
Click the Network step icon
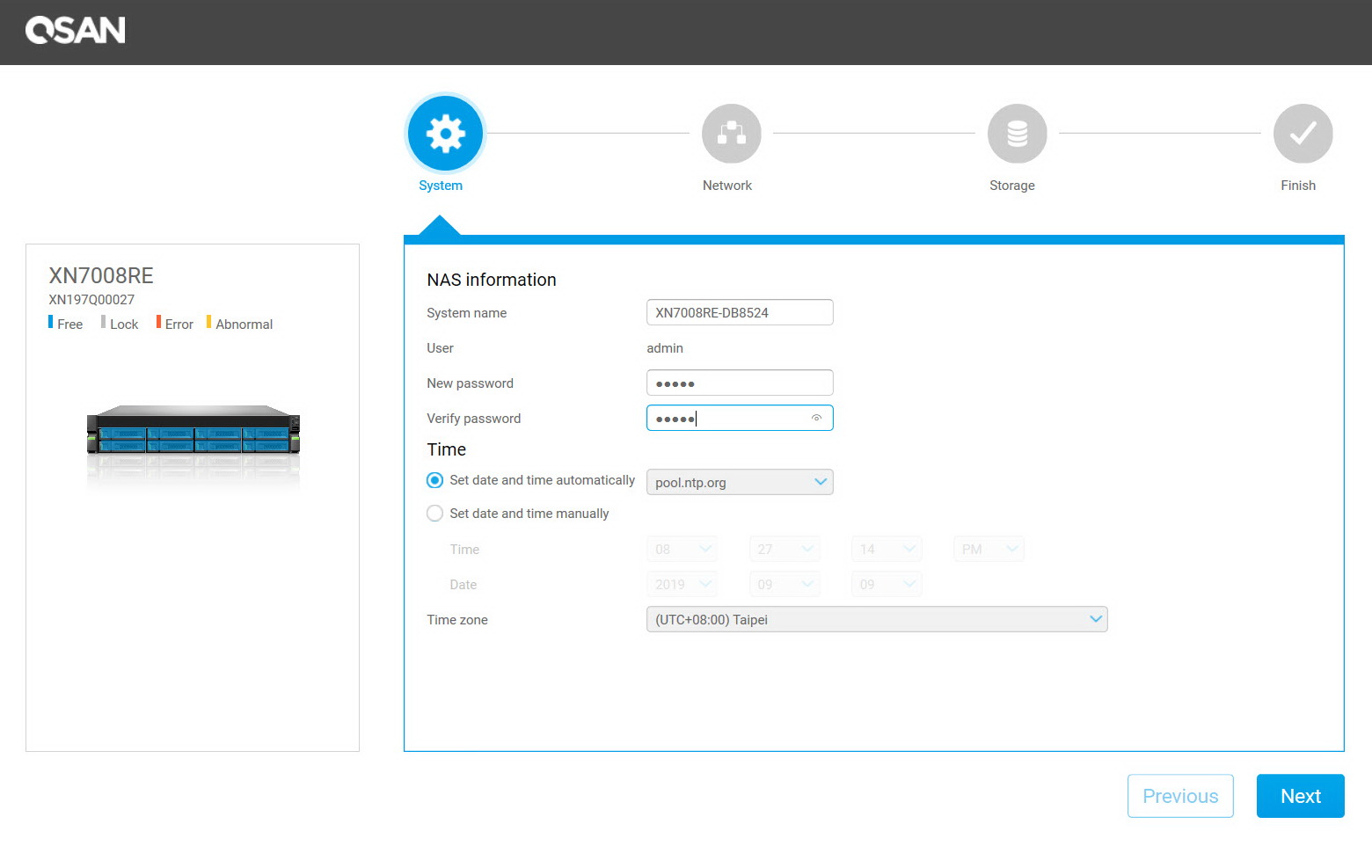click(x=731, y=134)
